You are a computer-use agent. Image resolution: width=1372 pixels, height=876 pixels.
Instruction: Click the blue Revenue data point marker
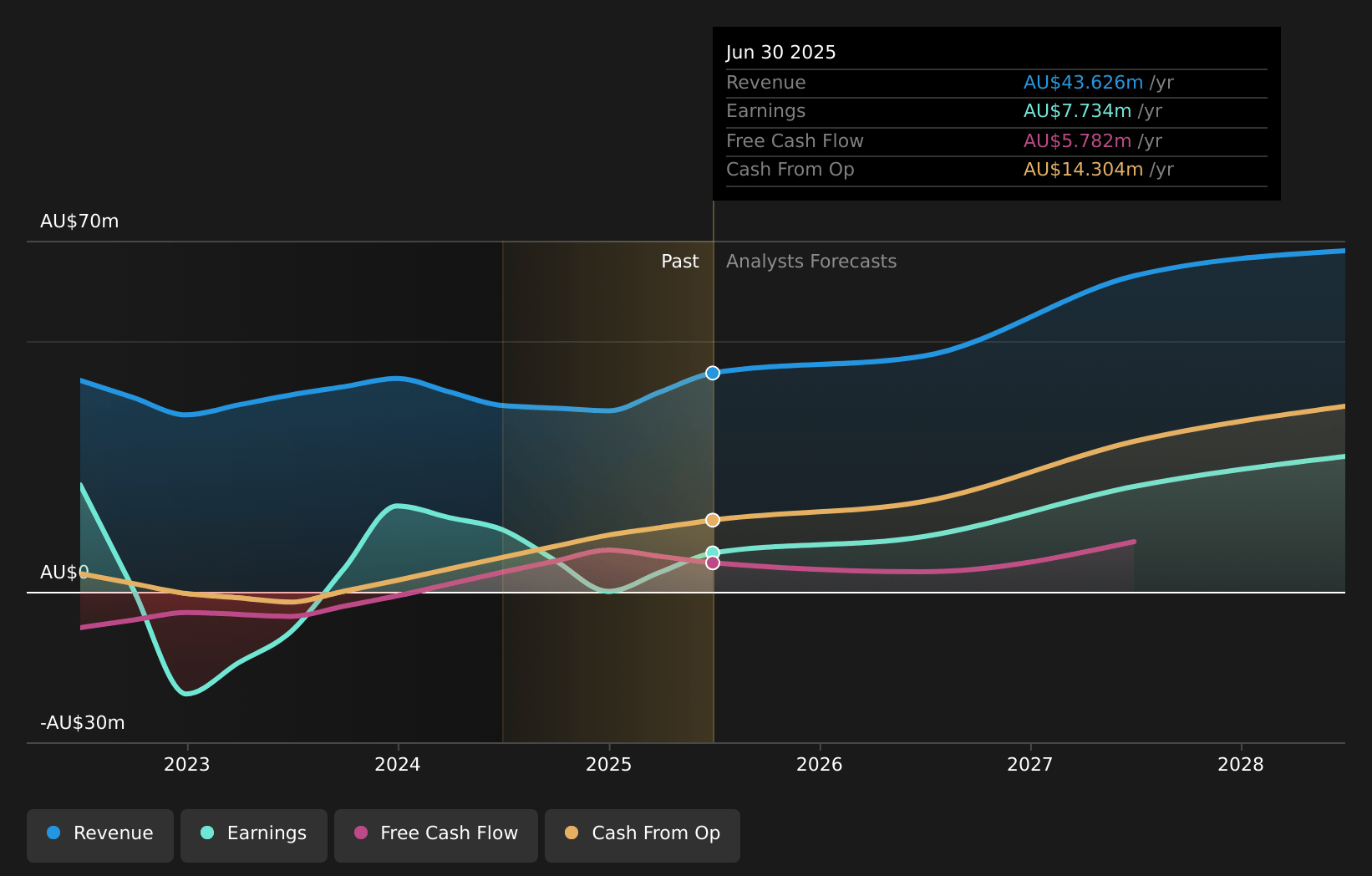[x=712, y=373]
